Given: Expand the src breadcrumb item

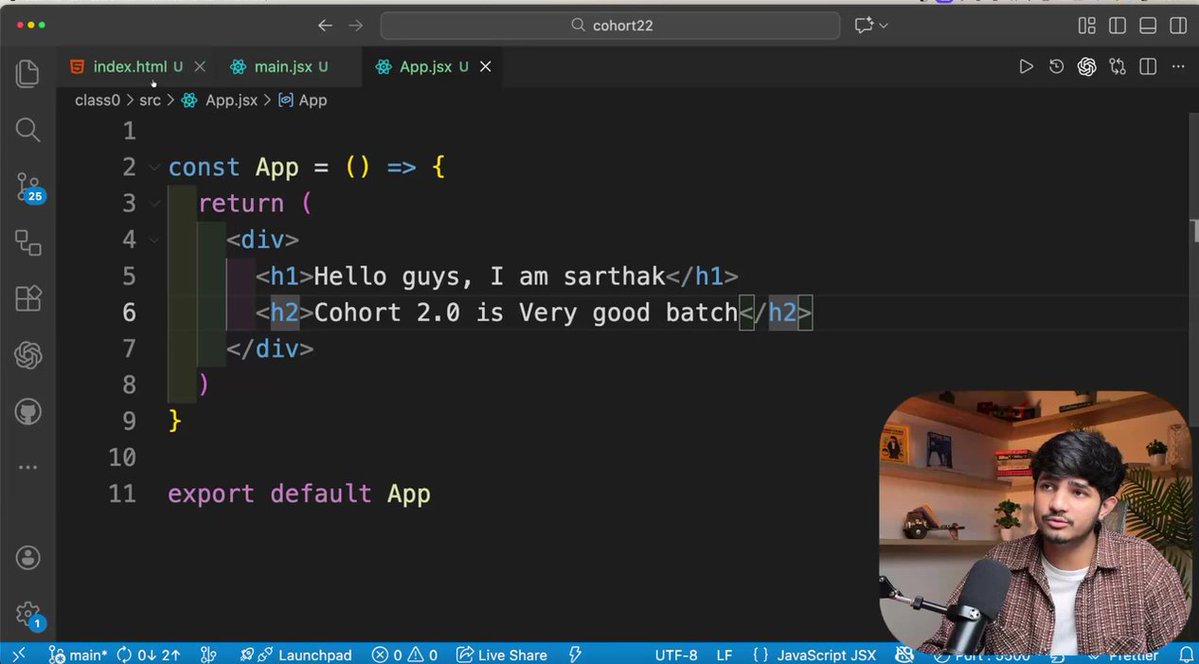Looking at the screenshot, I should pos(150,100).
